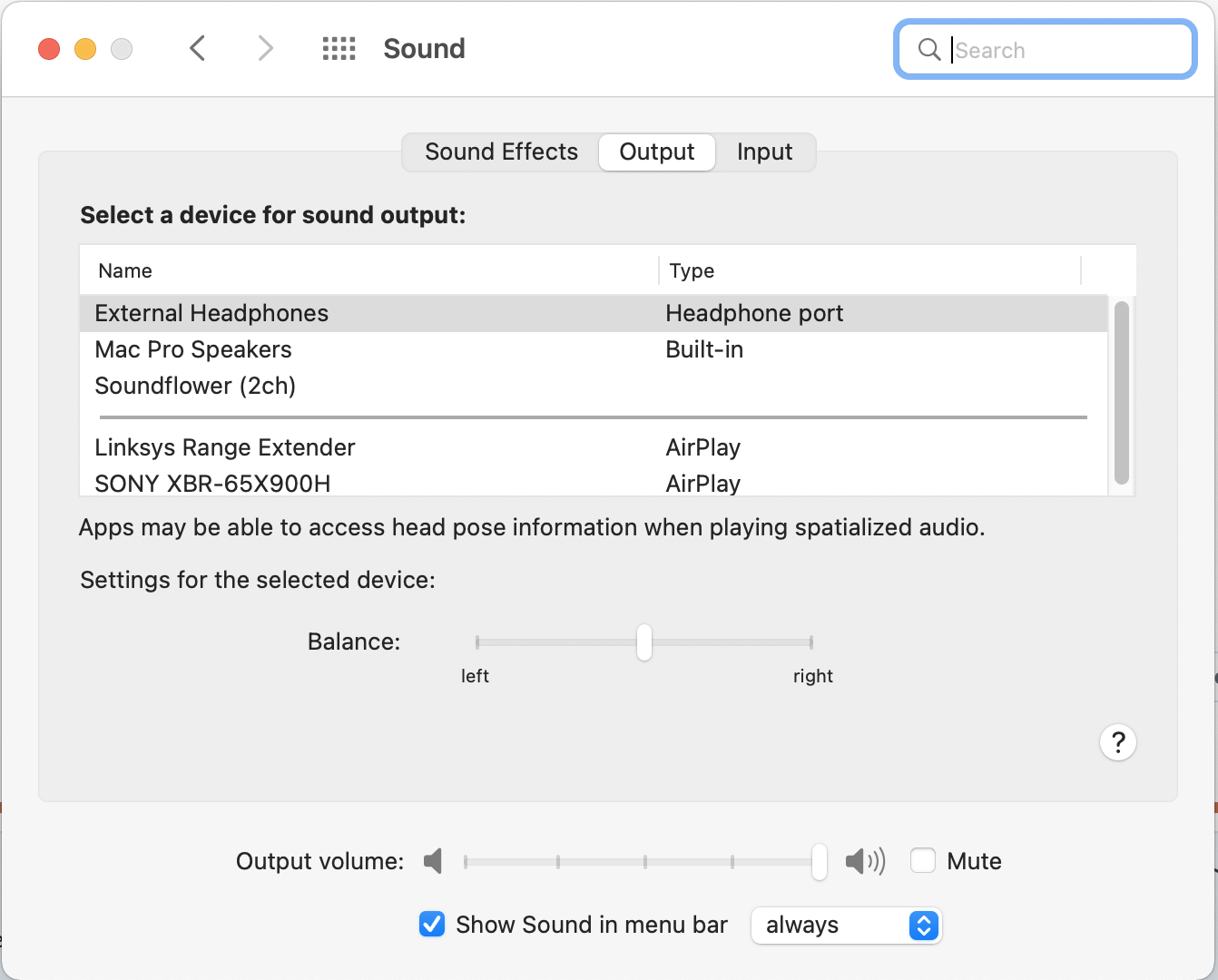Screen dimensions: 1218x980
Task: Select Mac Pro Speakers output device
Action: 193,349
